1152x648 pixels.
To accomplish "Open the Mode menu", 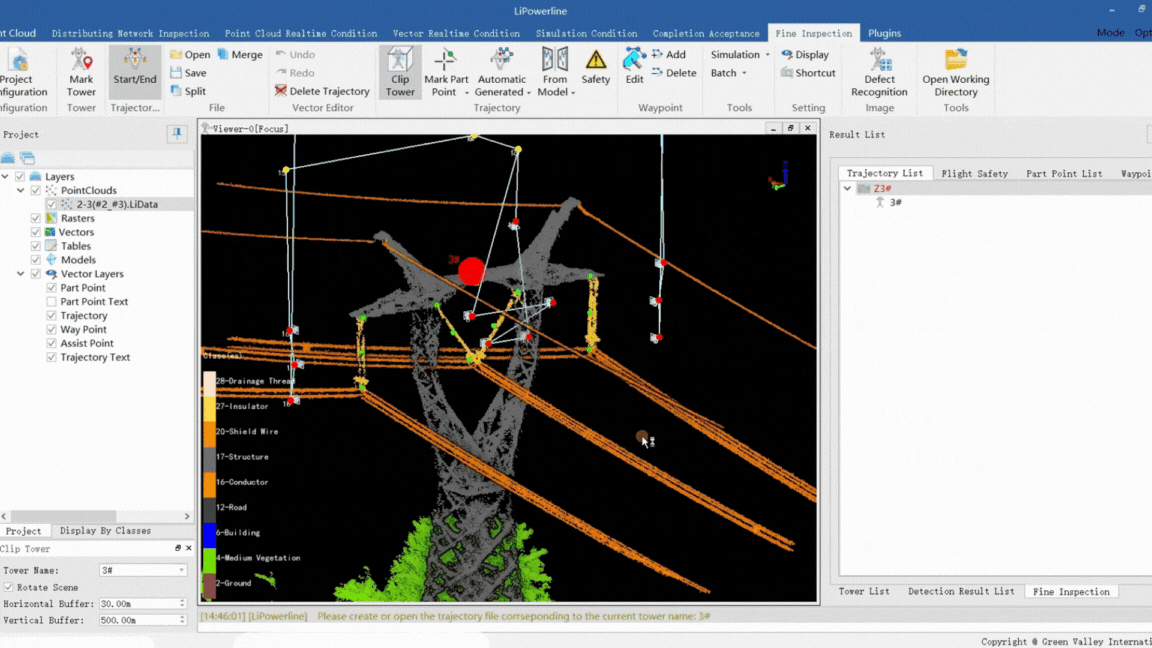I will (x=1110, y=32).
